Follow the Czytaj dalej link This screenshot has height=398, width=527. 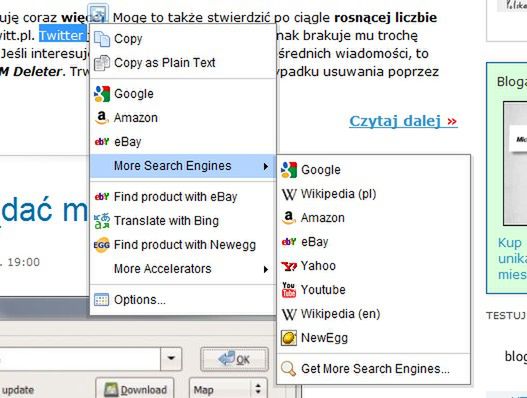(403, 121)
